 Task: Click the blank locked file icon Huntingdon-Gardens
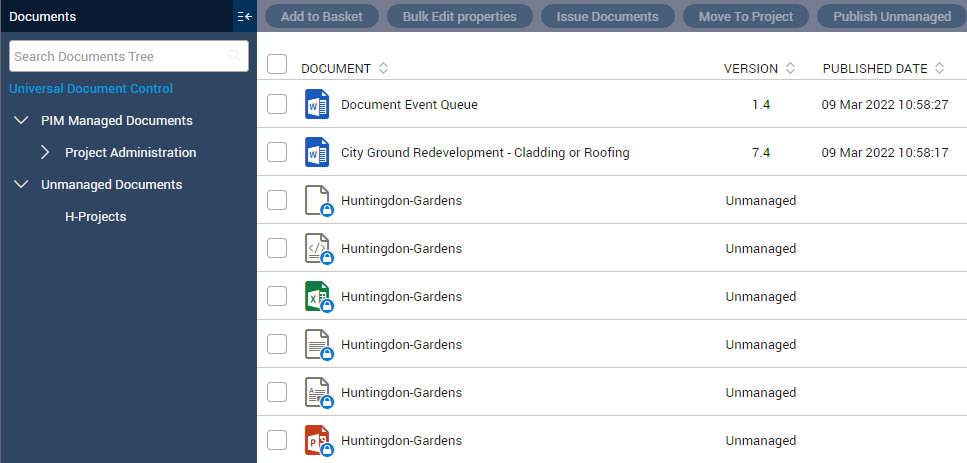(x=318, y=201)
